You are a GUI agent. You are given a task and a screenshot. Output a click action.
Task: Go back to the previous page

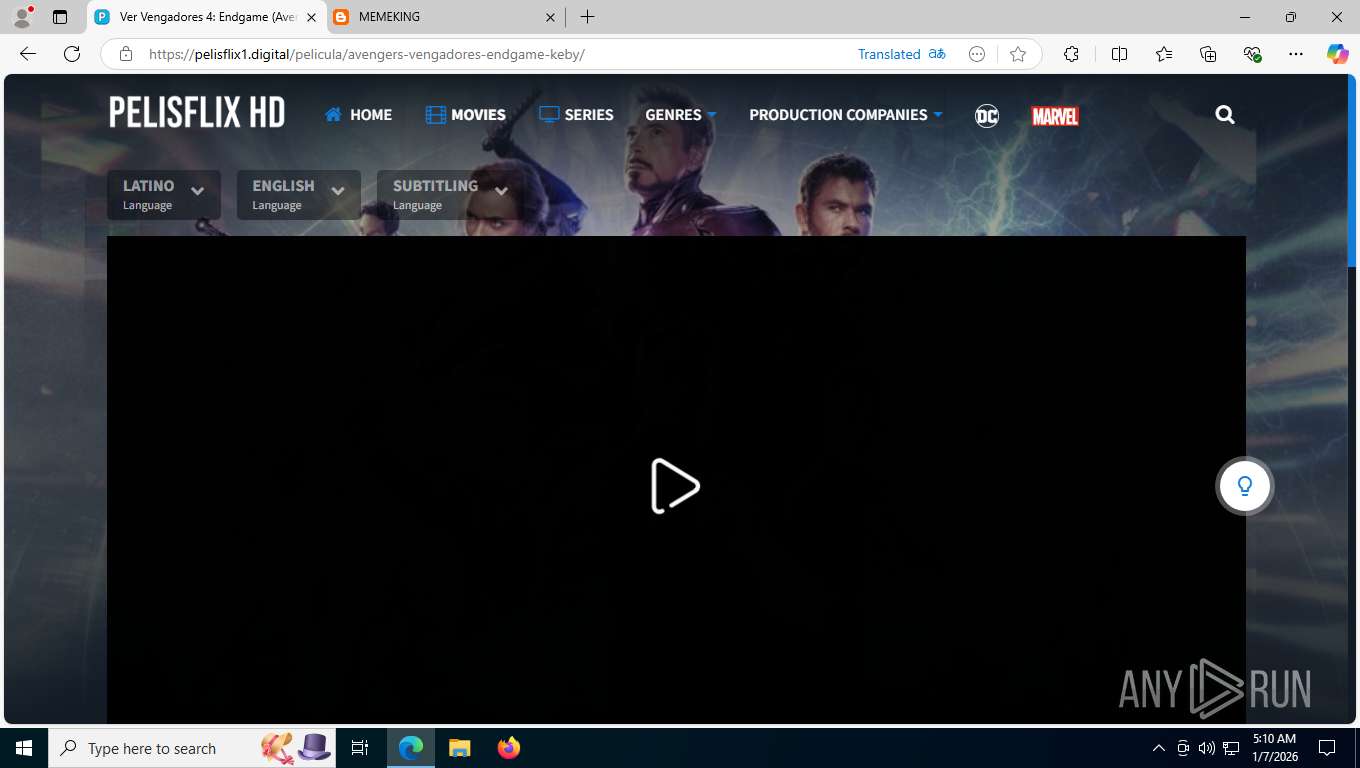point(28,54)
